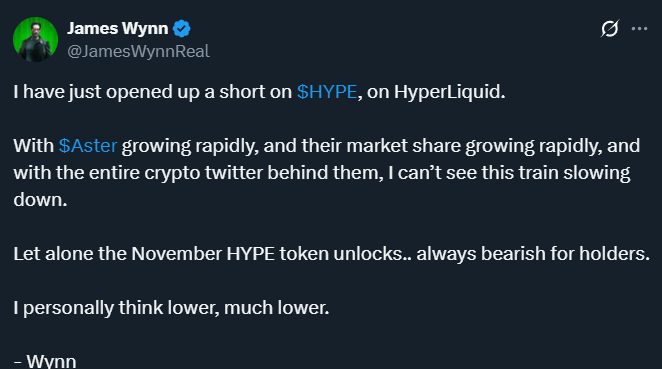Click the blue verified badge beside James Wynn
662x369 pixels.
click(x=182, y=29)
